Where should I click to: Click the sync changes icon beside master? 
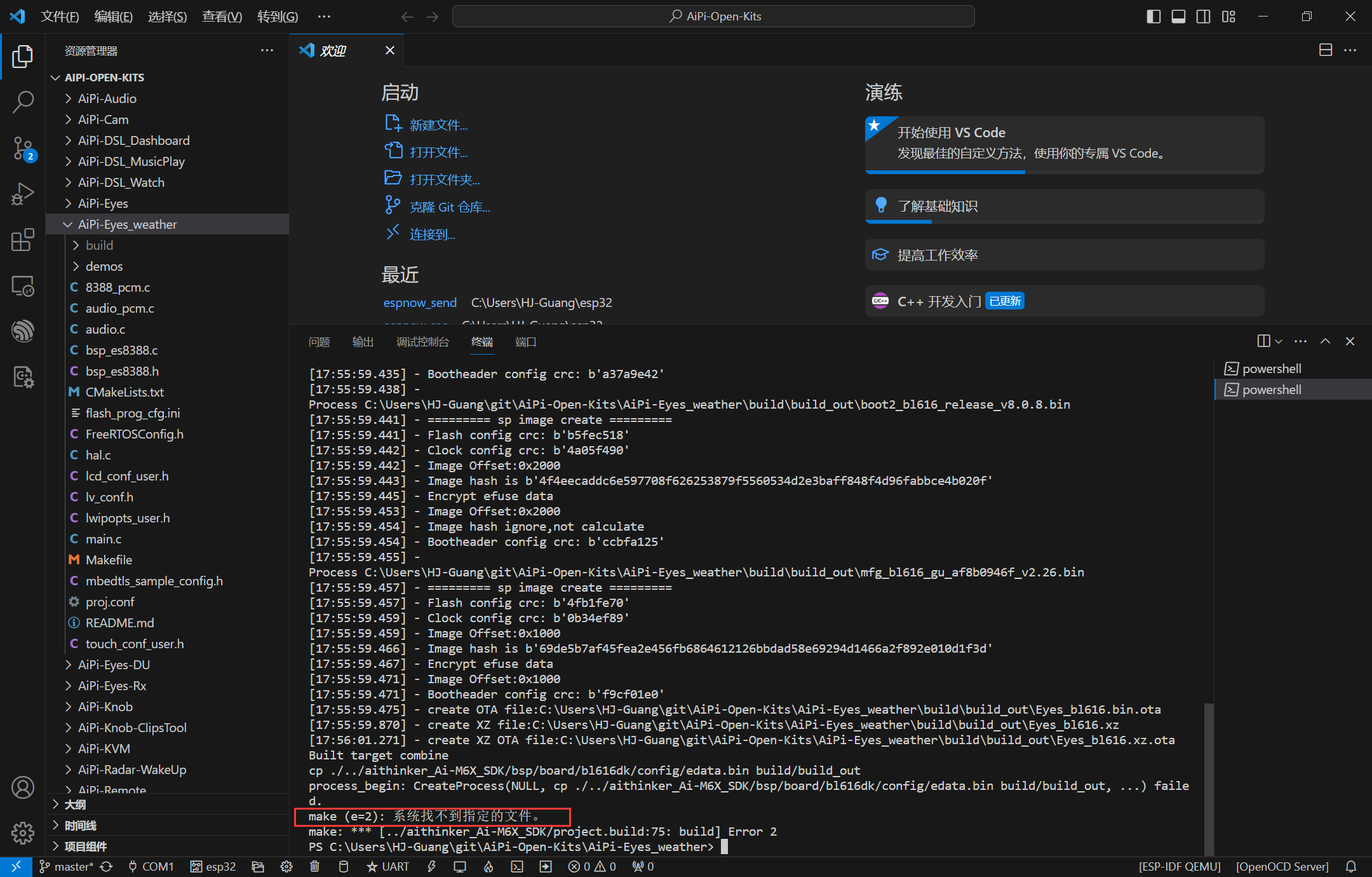coord(106,866)
